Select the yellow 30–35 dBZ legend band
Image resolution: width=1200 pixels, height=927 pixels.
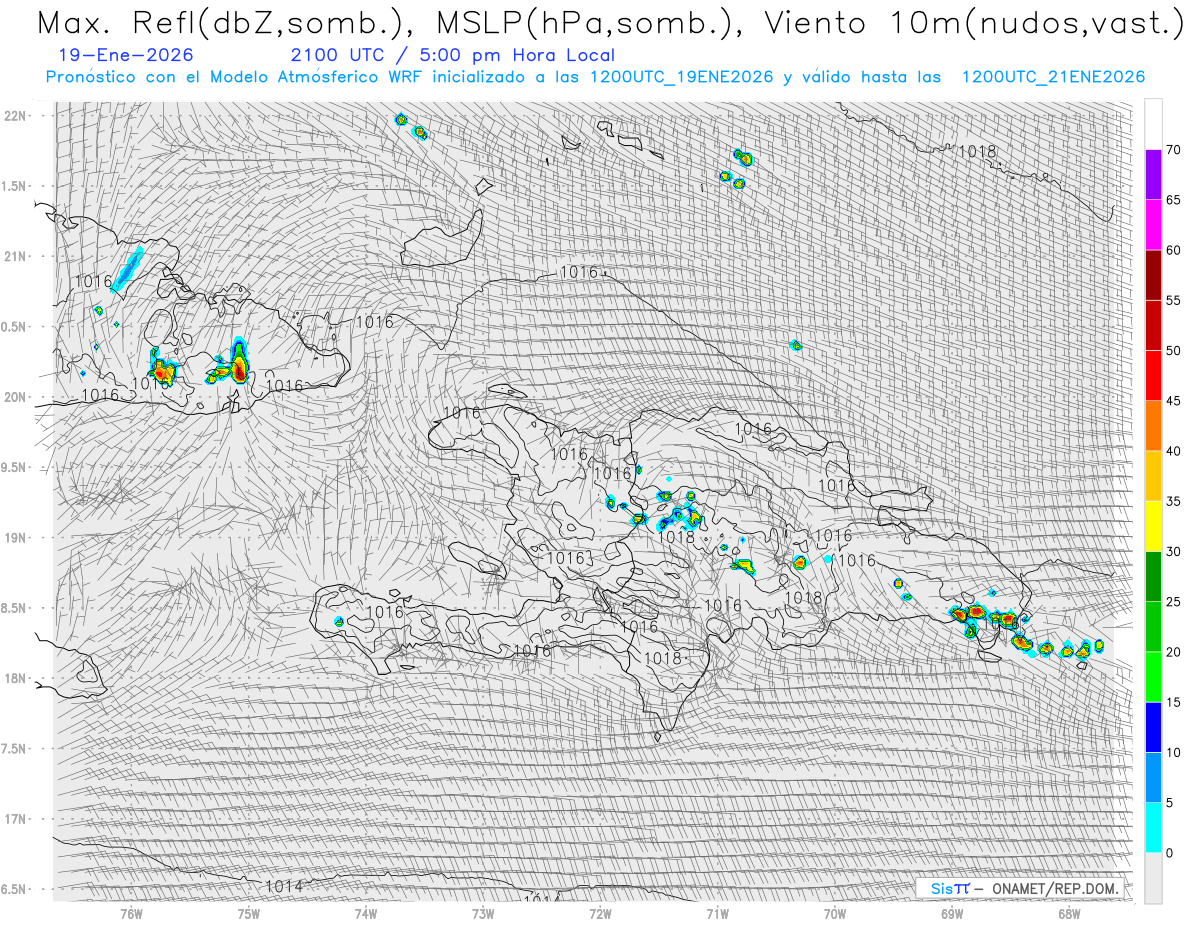click(x=1153, y=526)
